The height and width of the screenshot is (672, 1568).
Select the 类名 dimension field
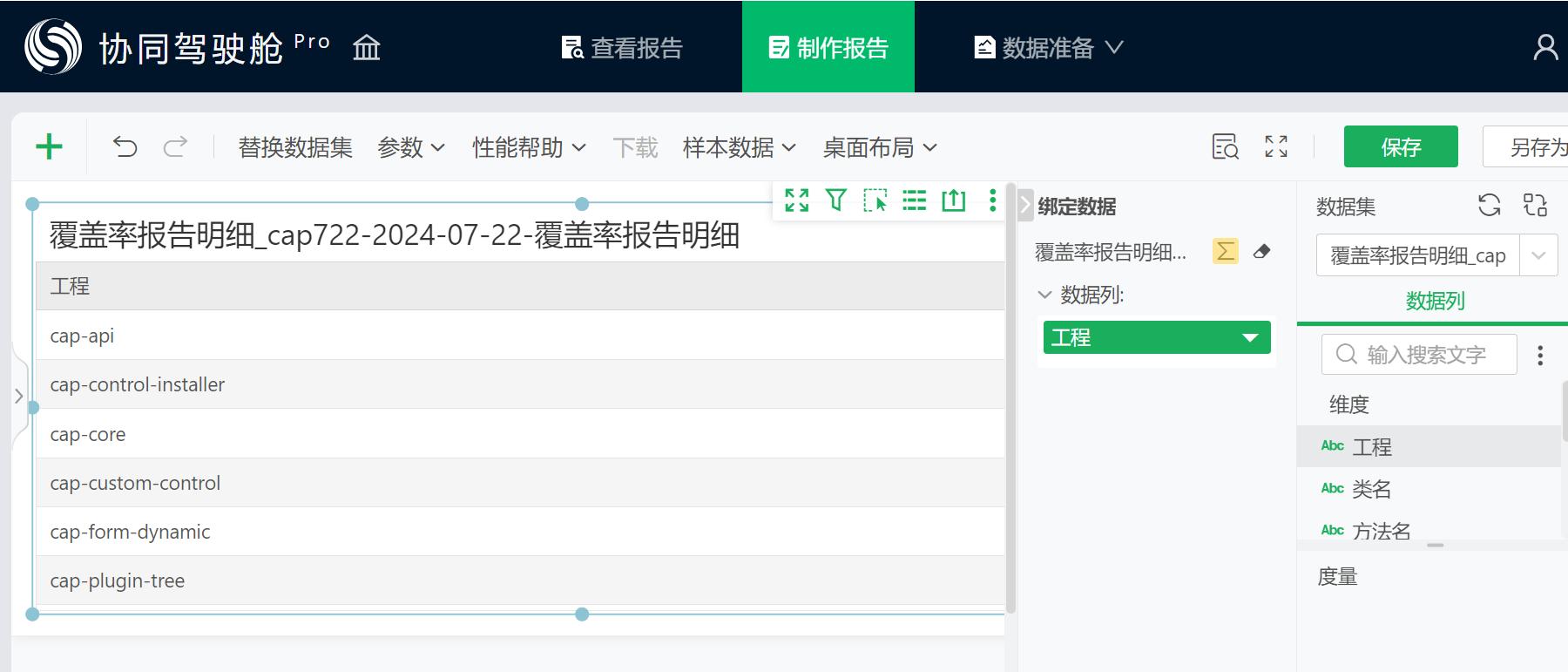pos(1429,489)
